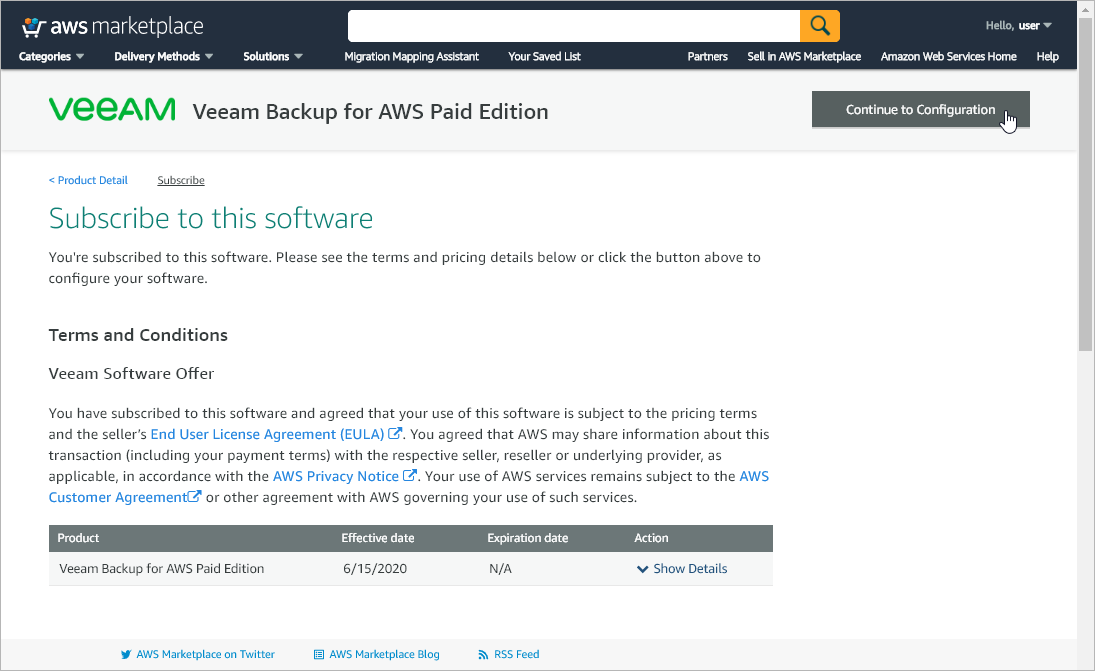Screen dimensions: 1095x671
Task: Click the Product column header
Action: 78,538
